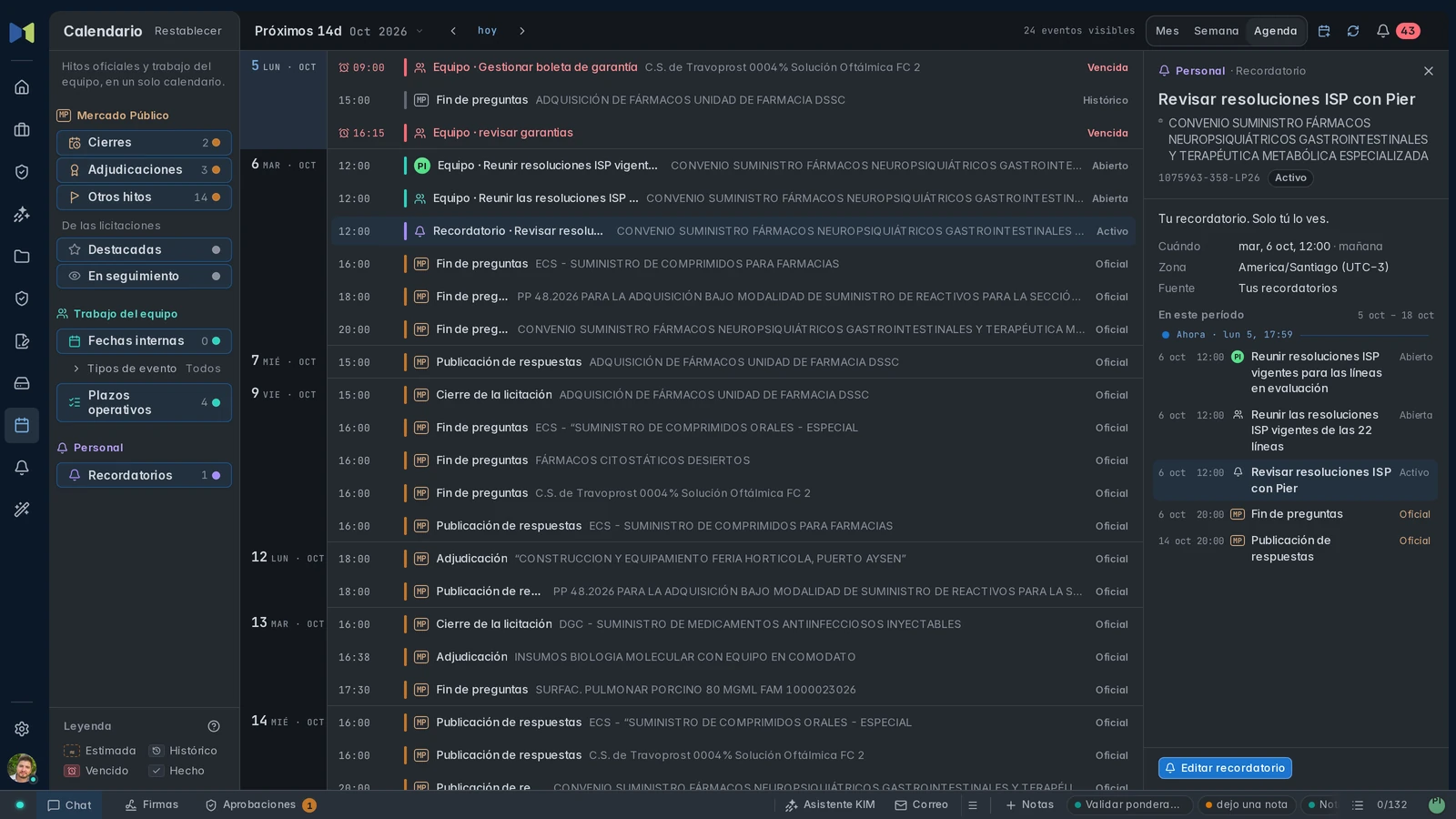The width and height of the screenshot is (1456, 819).
Task: Go to next period with right chevron
Action: pyautogui.click(x=522, y=31)
